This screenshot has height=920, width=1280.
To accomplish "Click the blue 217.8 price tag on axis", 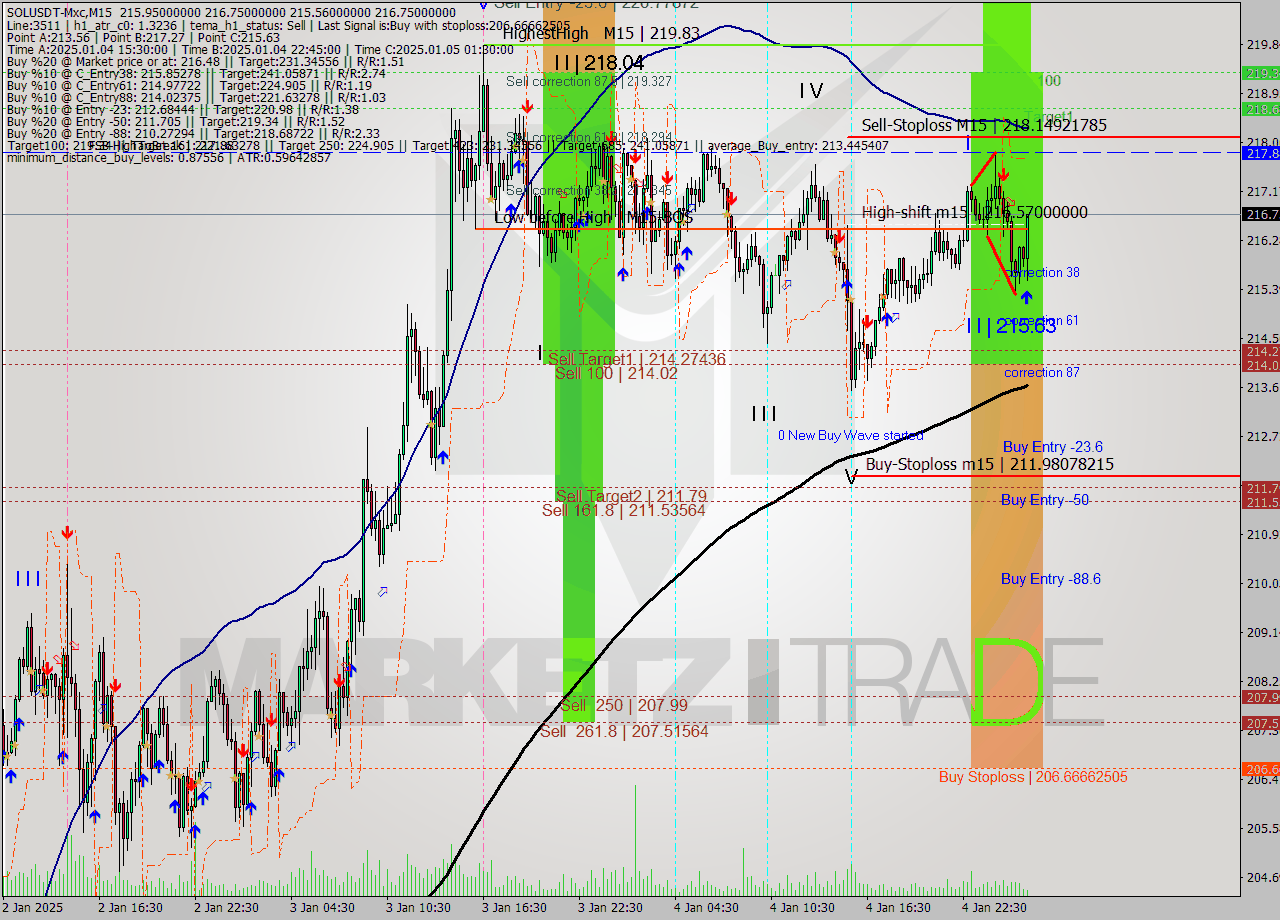I will (1260, 153).
